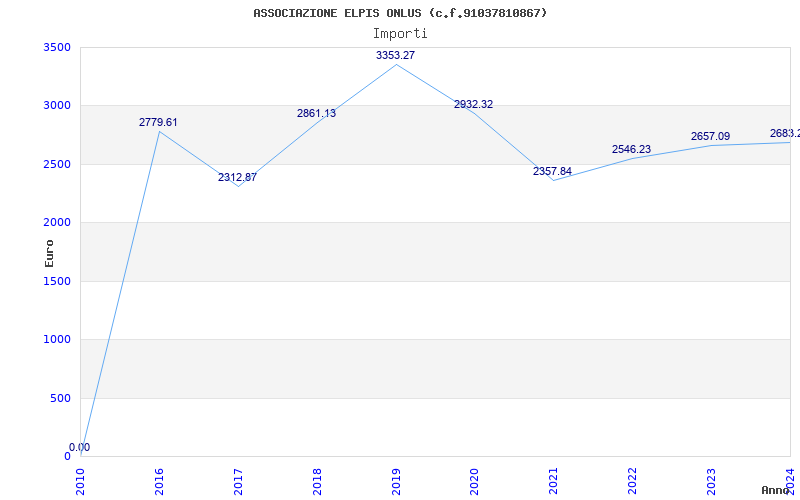Click the 2016 x-axis tick label
The image size is (800, 500).
(159, 481)
